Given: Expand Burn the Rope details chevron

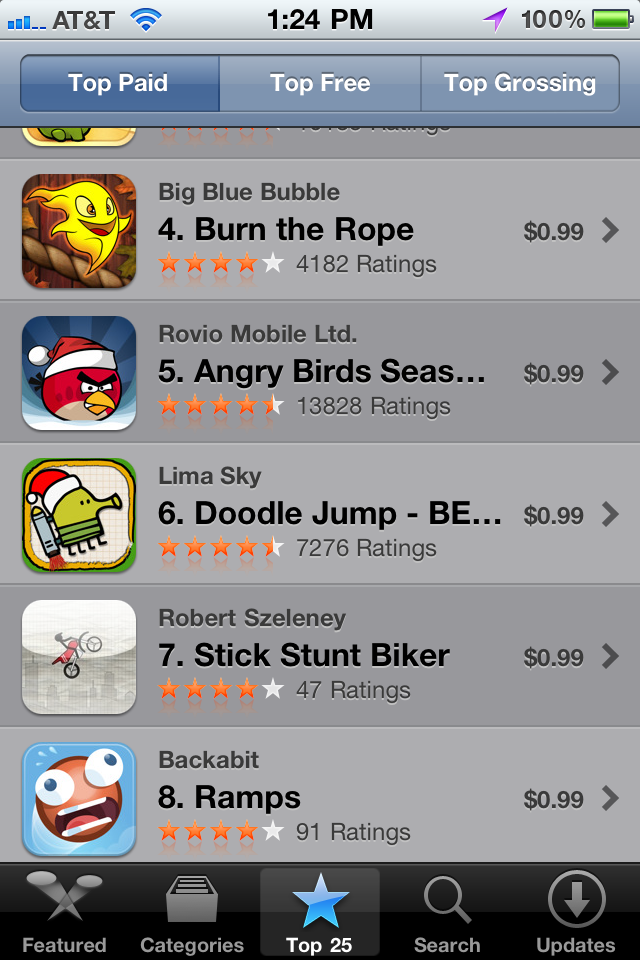Looking at the screenshot, I should tap(610, 231).
